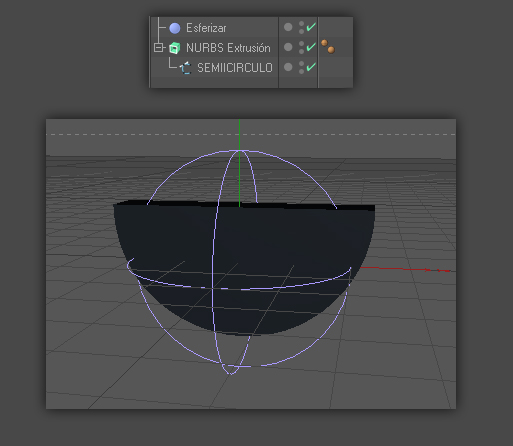Toggle the SEMIICIRCULO layer dot
Viewport: 513px width, 446px height.
click(288, 67)
